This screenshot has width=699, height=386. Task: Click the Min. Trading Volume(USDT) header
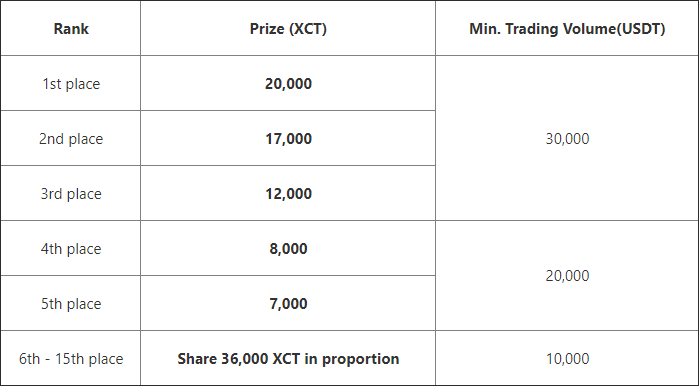click(x=567, y=28)
